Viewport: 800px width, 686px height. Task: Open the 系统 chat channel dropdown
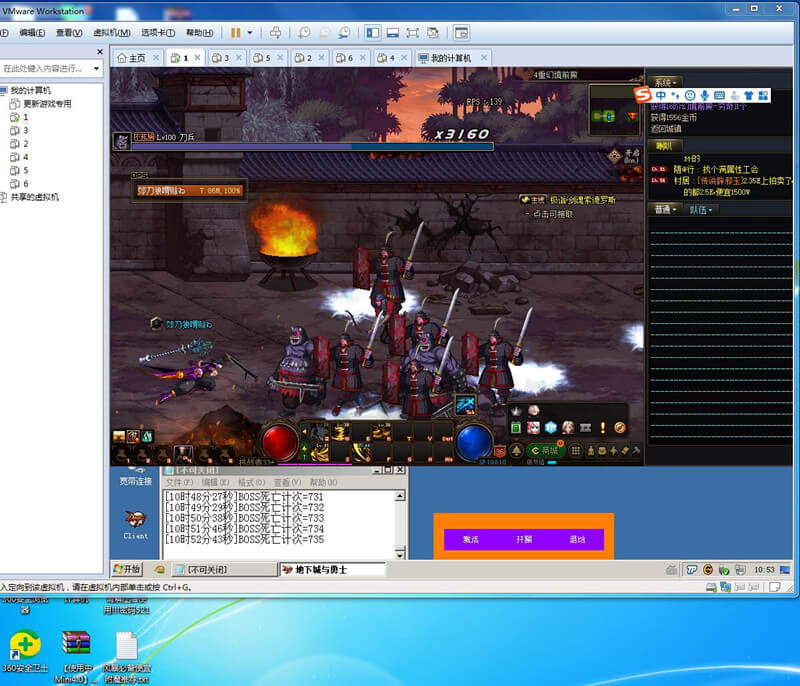pyautogui.click(x=666, y=82)
